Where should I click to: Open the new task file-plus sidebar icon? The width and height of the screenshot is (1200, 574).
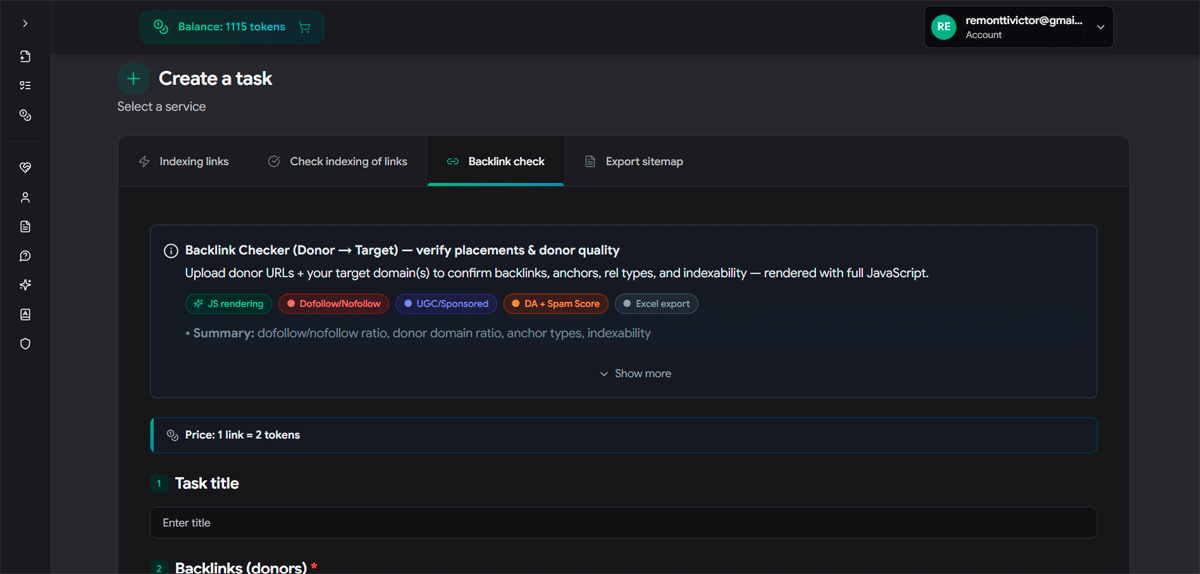pyautogui.click(x=25, y=56)
